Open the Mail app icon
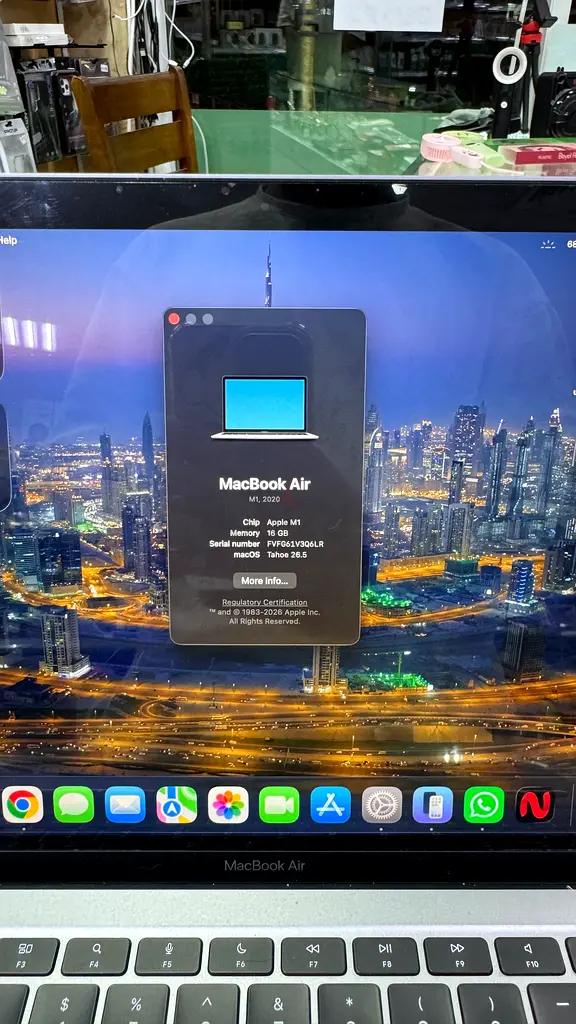The height and width of the screenshot is (1024, 576). pos(125,805)
